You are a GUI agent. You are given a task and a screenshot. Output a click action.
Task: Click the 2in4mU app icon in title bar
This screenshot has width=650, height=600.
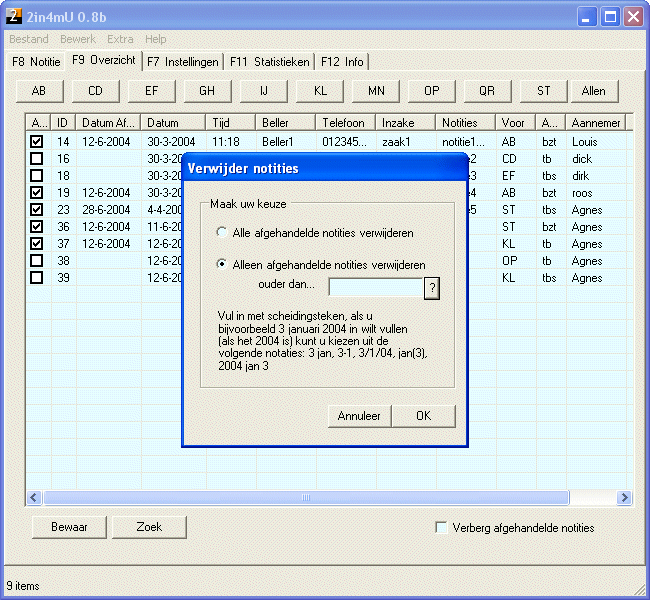(14, 16)
